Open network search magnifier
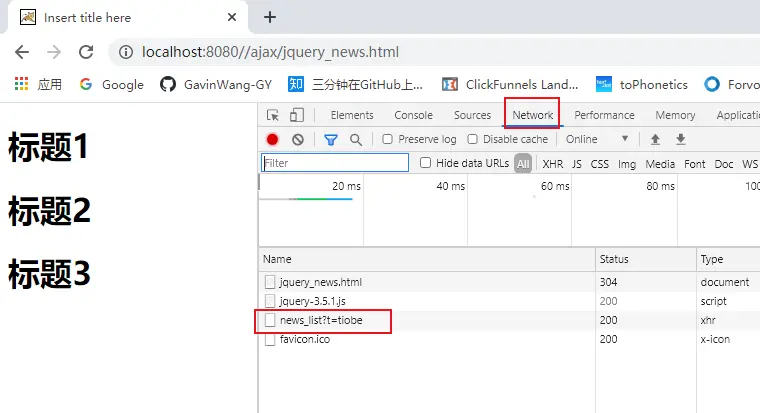Viewport: 760px width, 413px height. 356,140
